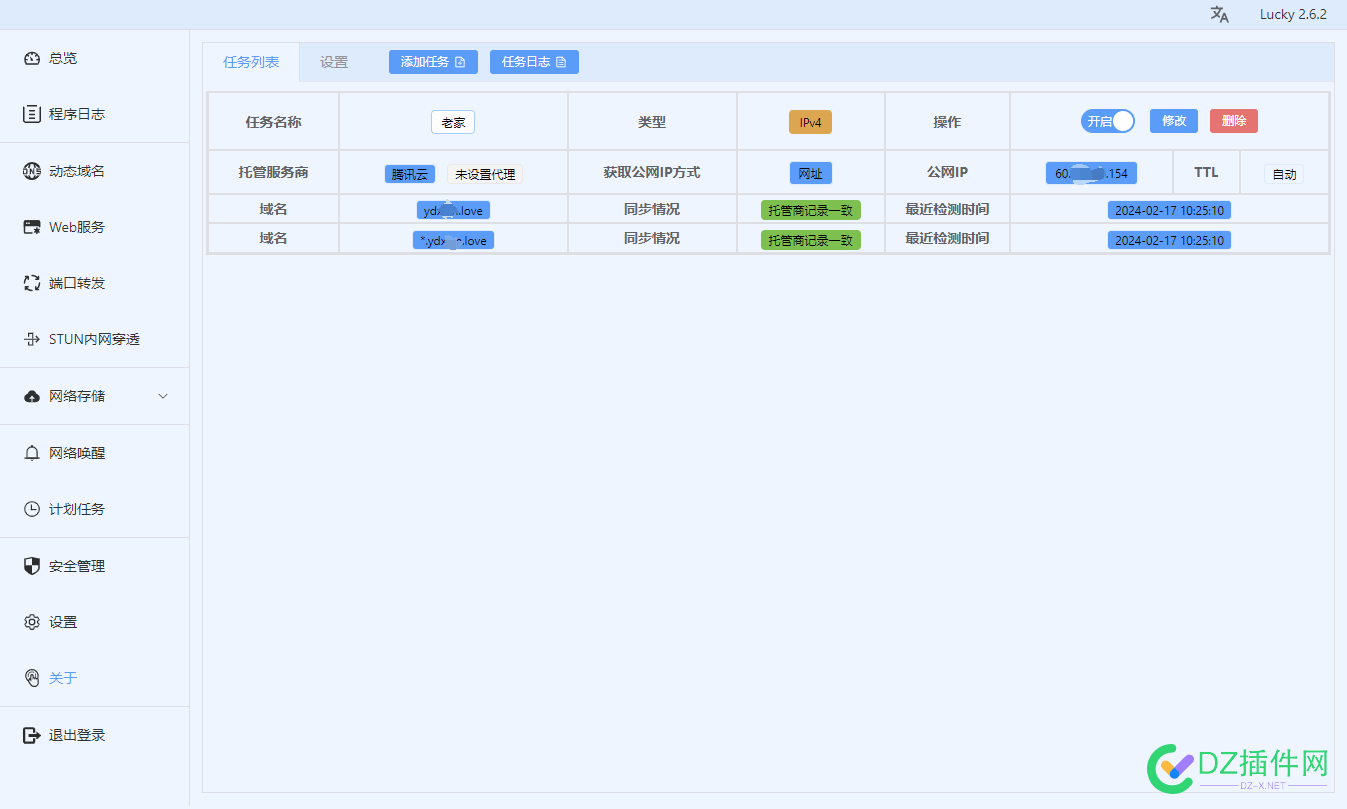Switch to the 任务列表 tab

coord(251,62)
